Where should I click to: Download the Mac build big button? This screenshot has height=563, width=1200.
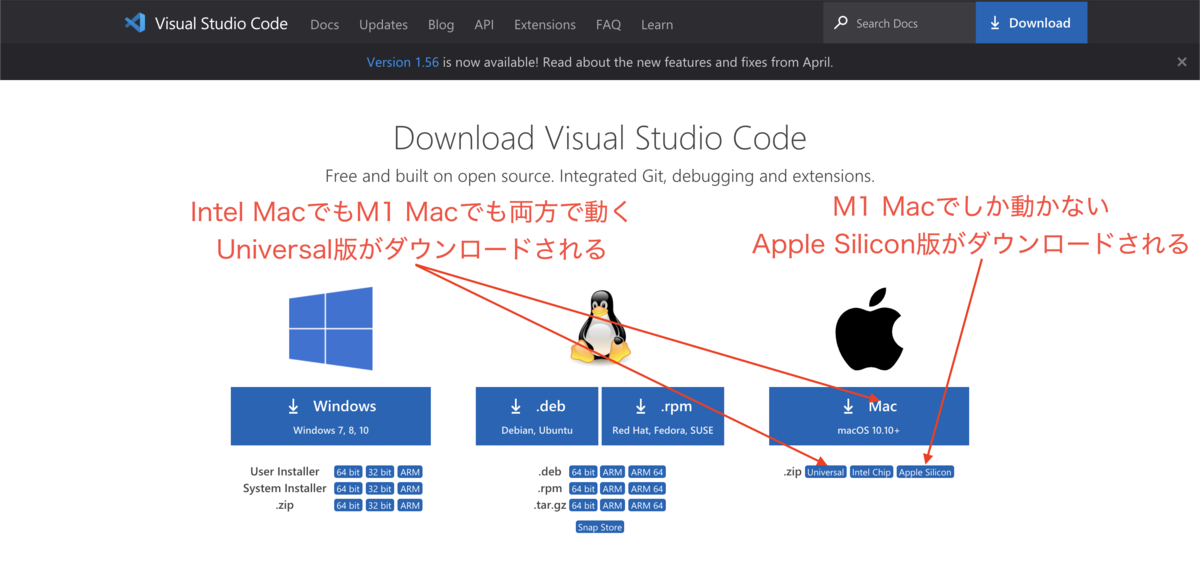point(869,416)
